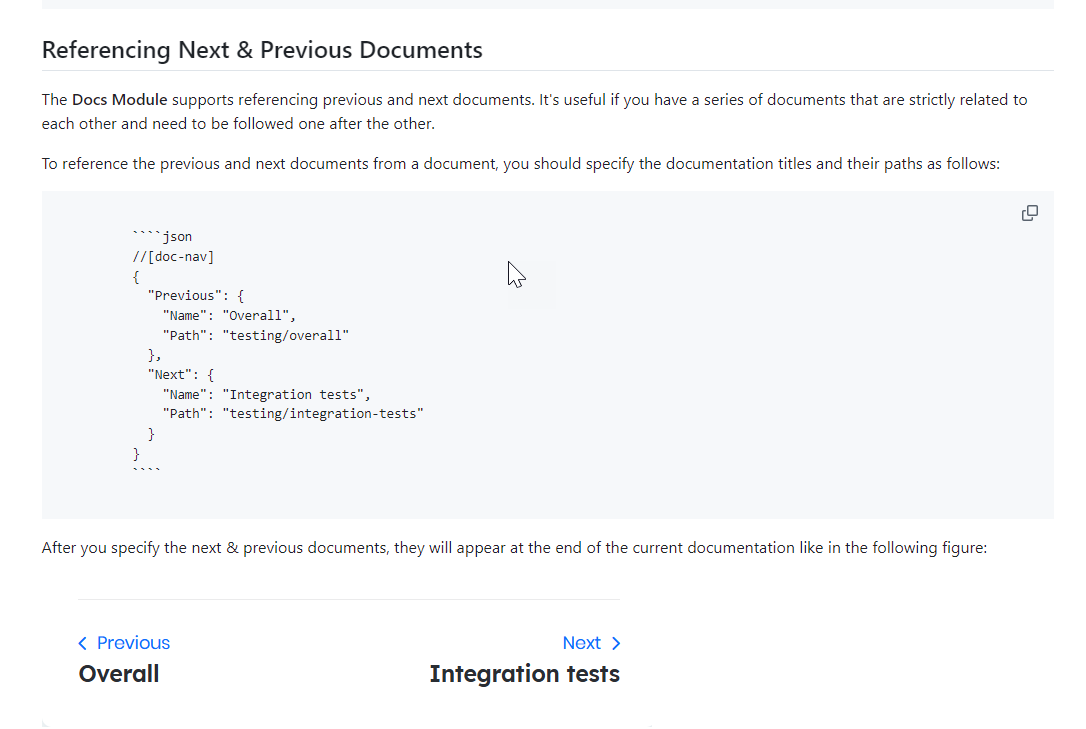
Task: Select the bold Integration tests document title
Action: [524, 674]
